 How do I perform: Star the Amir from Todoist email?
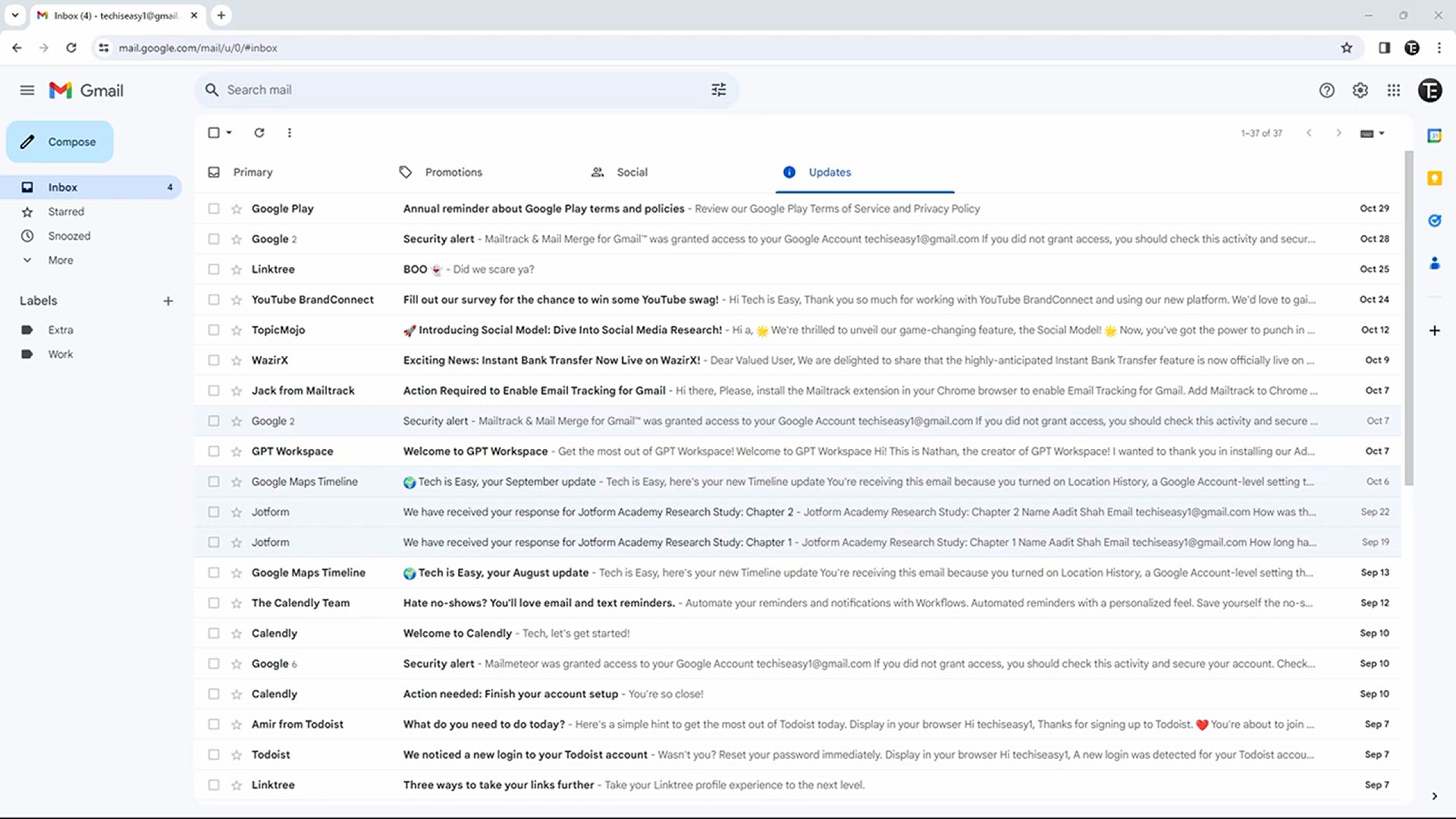tap(237, 724)
